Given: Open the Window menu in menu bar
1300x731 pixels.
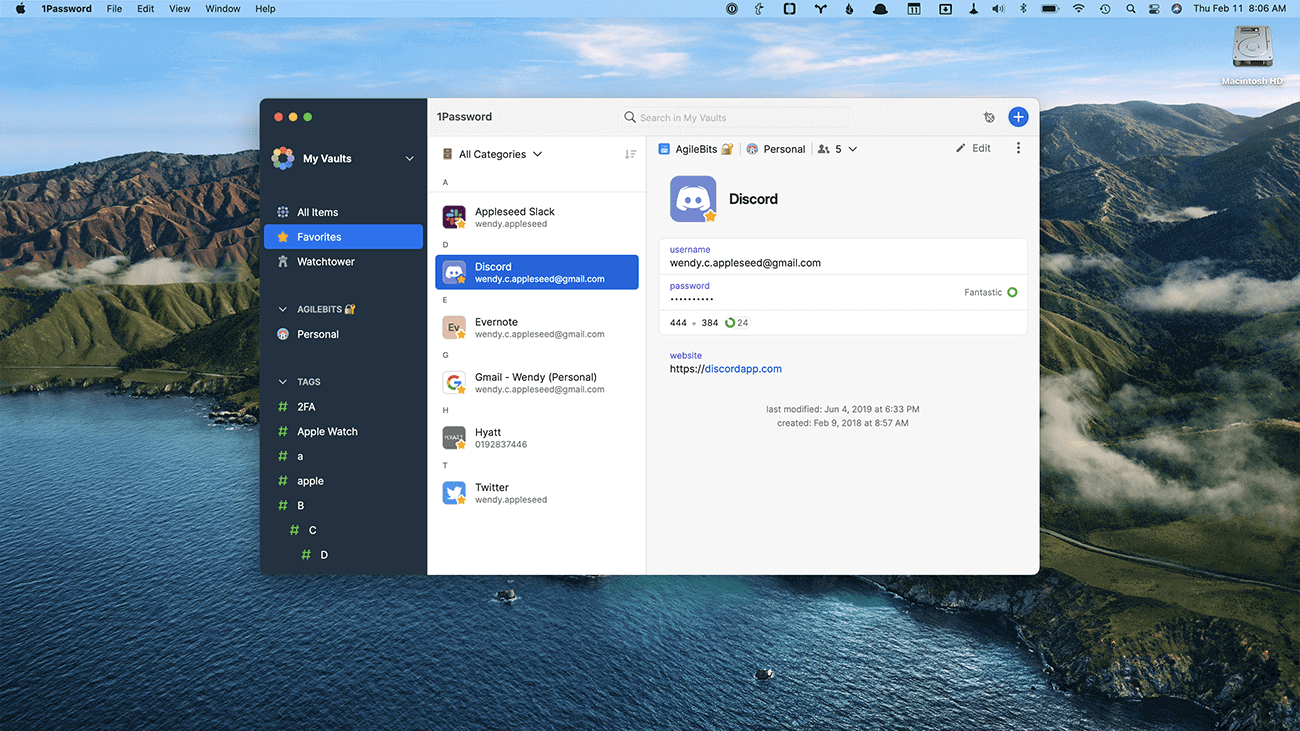Looking at the screenshot, I should (222, 8).
